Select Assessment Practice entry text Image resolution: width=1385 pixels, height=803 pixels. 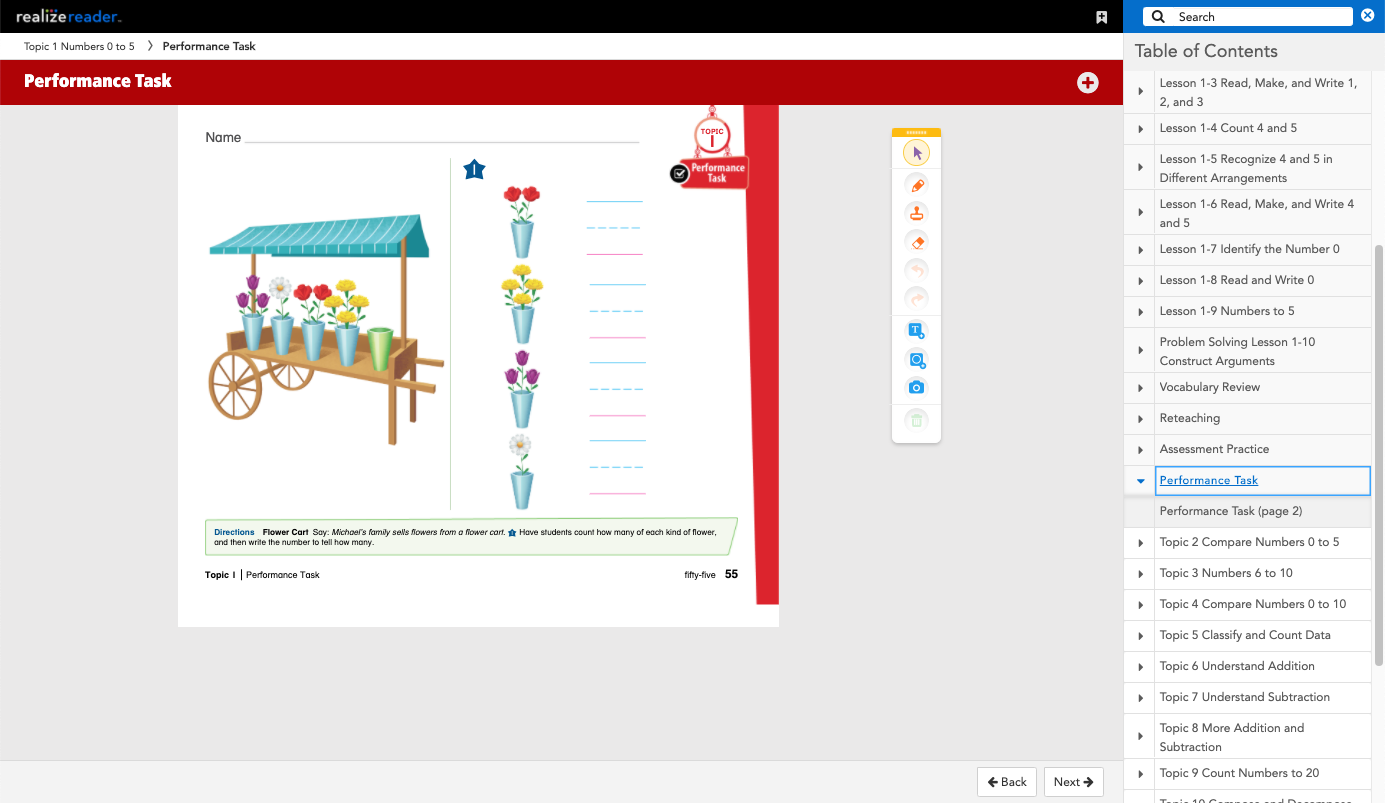pos(1214,449)
